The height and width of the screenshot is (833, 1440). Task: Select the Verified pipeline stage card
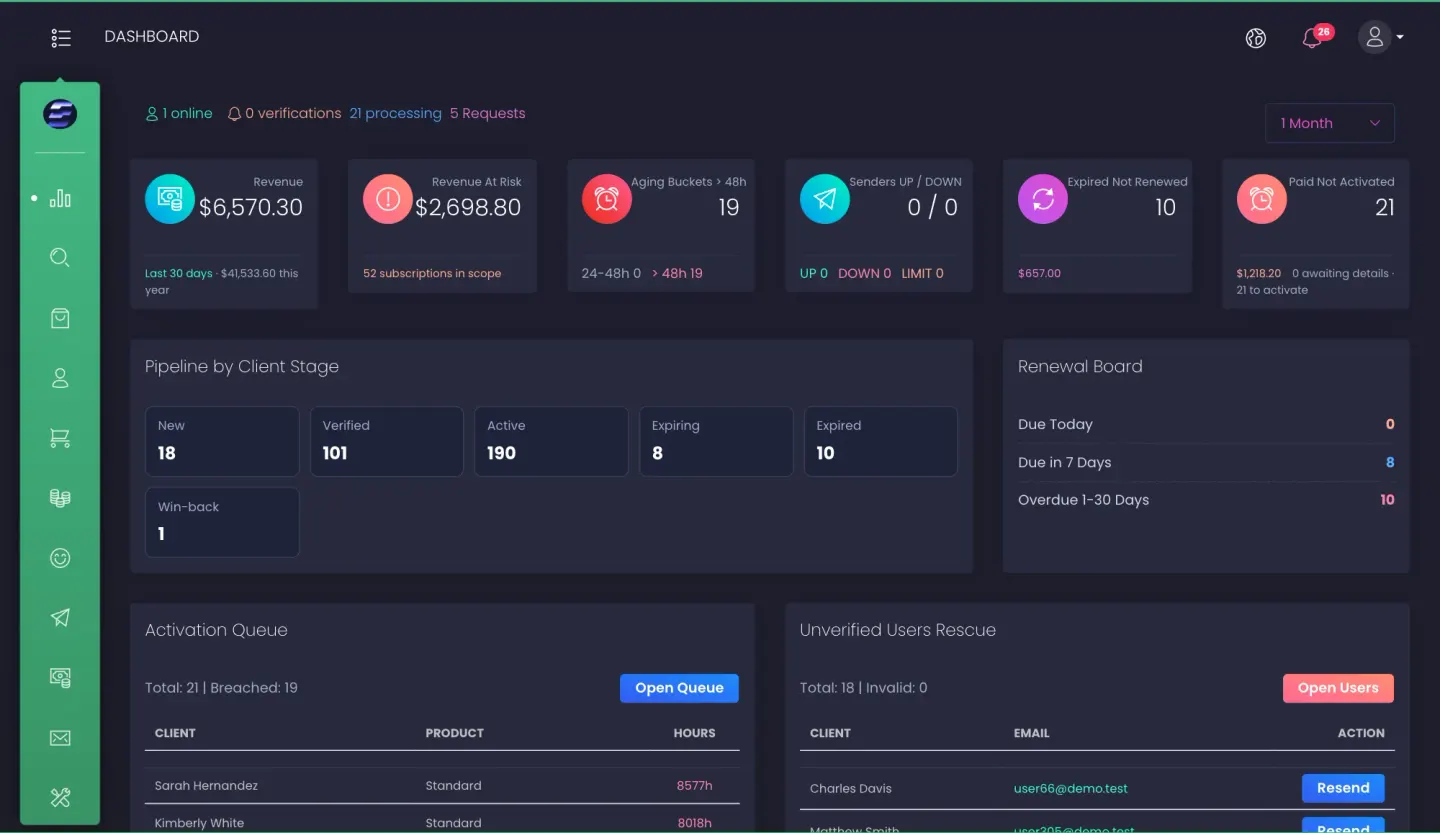[387, 441]
